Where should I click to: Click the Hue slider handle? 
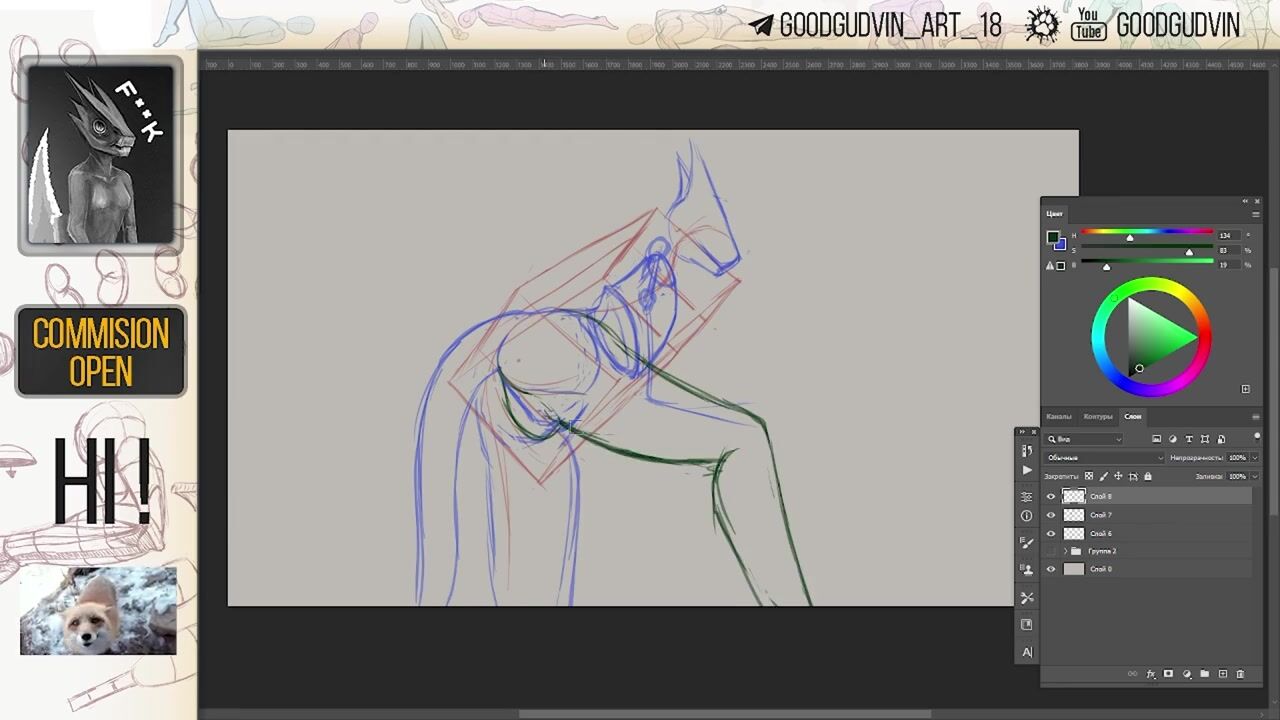pos(1130,238)
